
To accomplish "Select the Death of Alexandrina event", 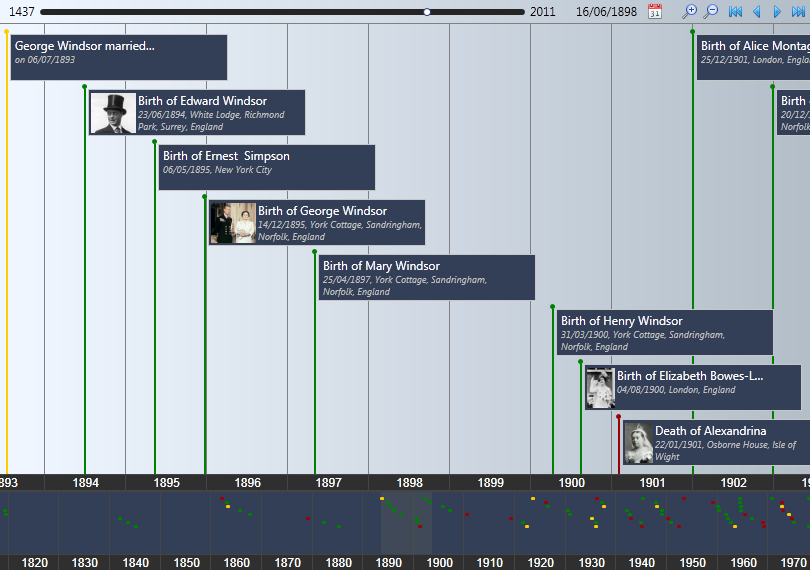I will (716, 443).
